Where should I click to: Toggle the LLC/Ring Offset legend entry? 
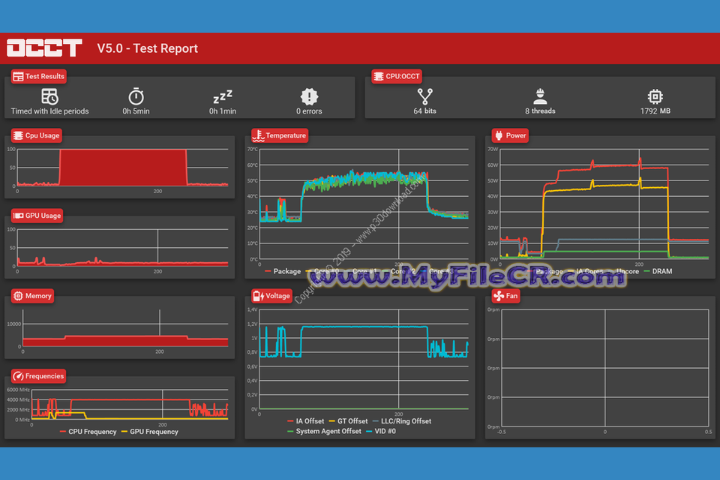click(x=402, y=421)
